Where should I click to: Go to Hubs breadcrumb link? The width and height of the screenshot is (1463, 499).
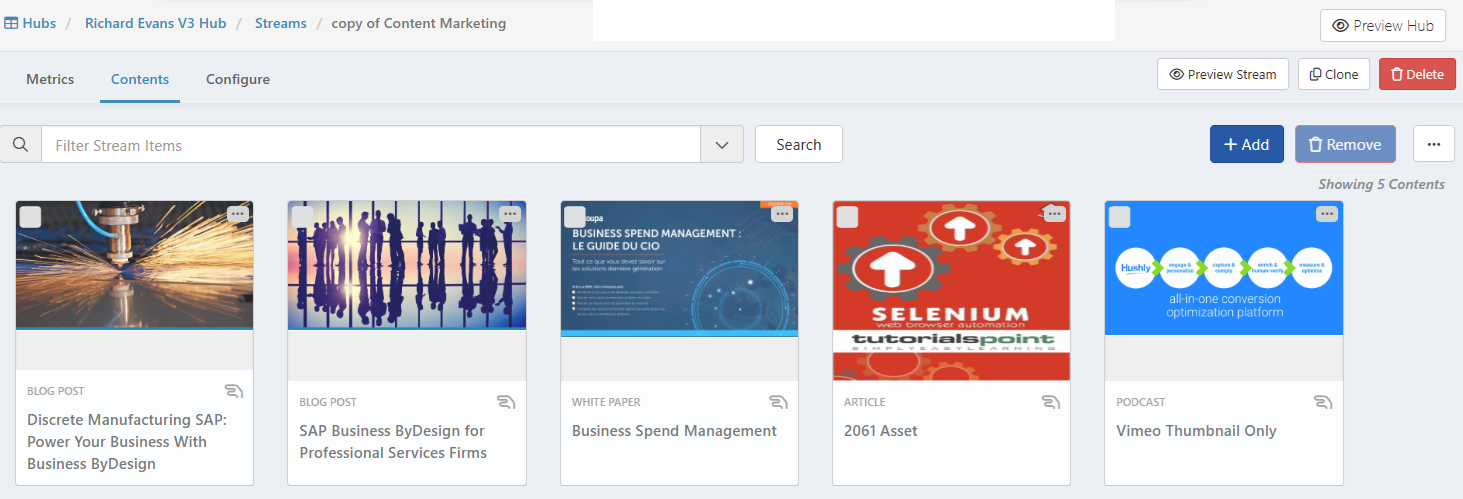[39, 23]
